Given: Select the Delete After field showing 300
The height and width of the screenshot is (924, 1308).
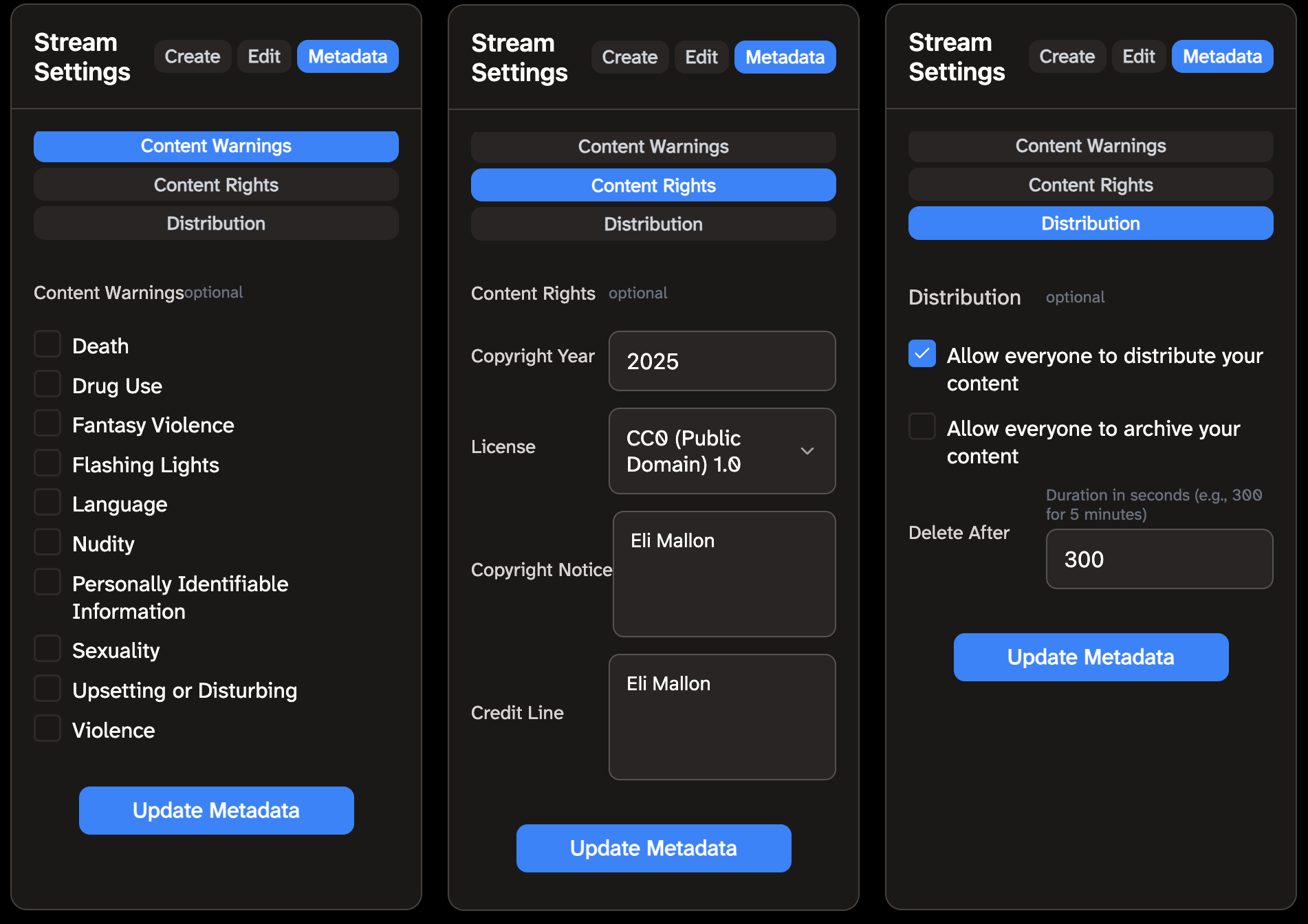Looking at the screenshot, I should click(1159, 559).
